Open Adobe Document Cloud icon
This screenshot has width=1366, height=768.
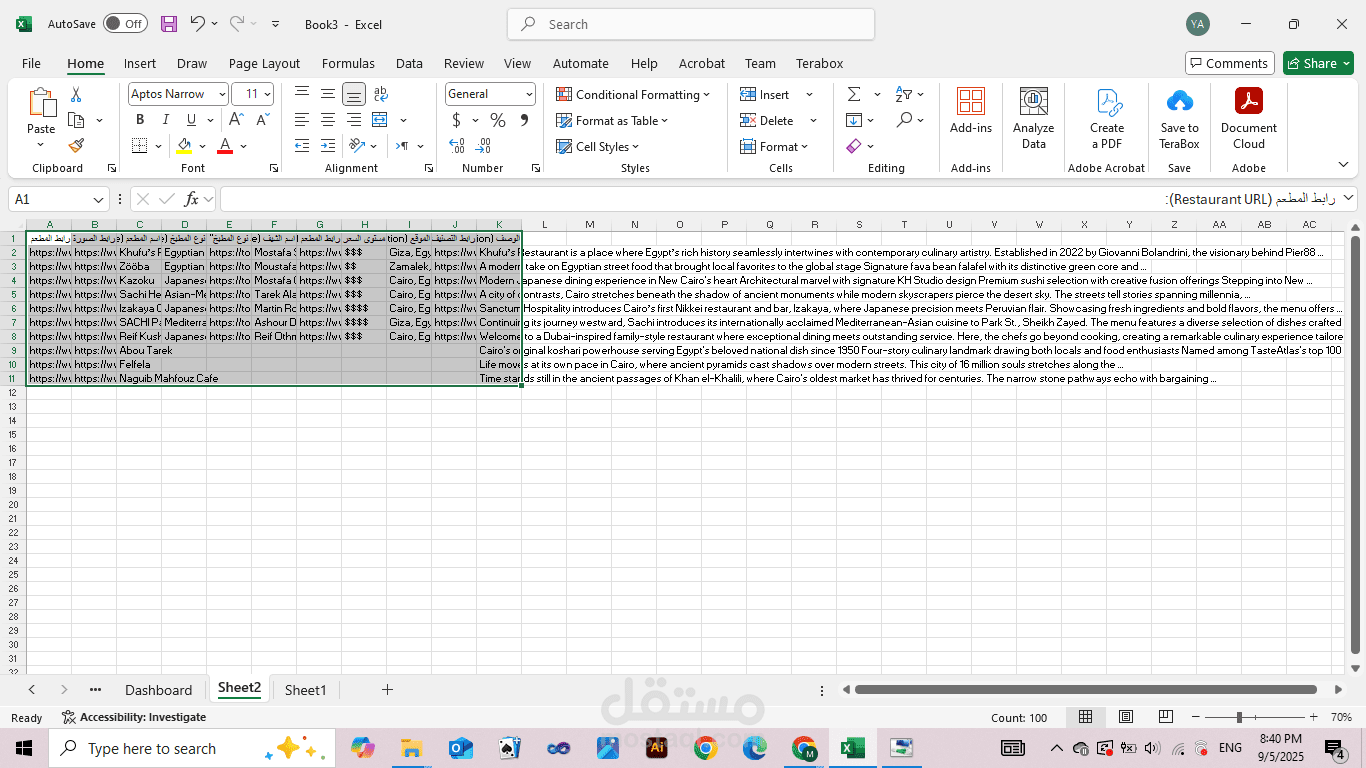[1249, 118]
